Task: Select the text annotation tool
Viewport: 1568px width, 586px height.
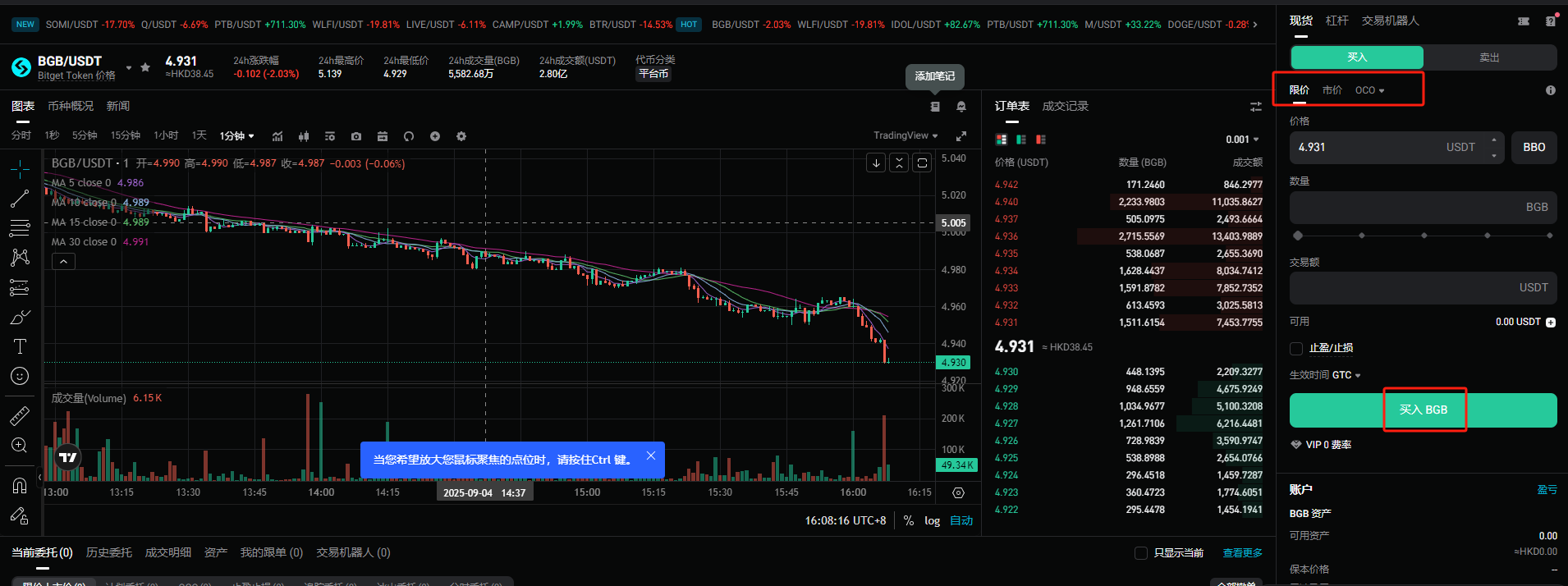Action: (20, 346)
